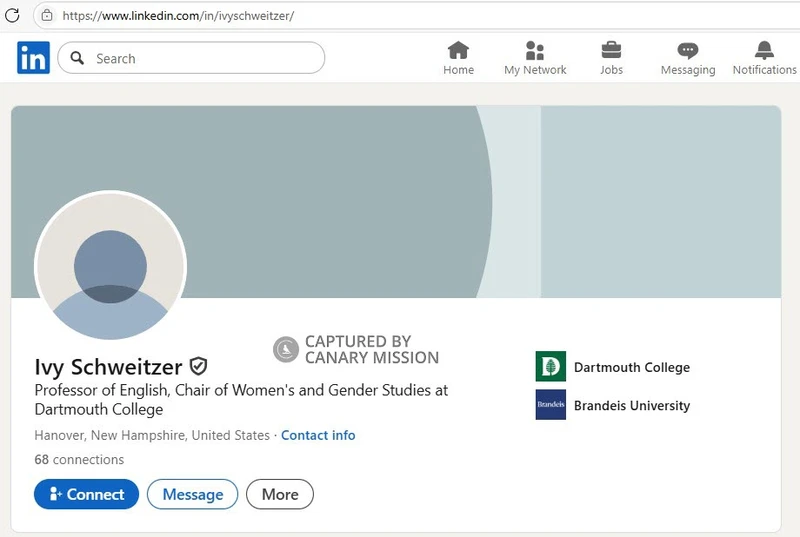
Task: Click the Professor of English headline text
Action: (x=241, y=400)
